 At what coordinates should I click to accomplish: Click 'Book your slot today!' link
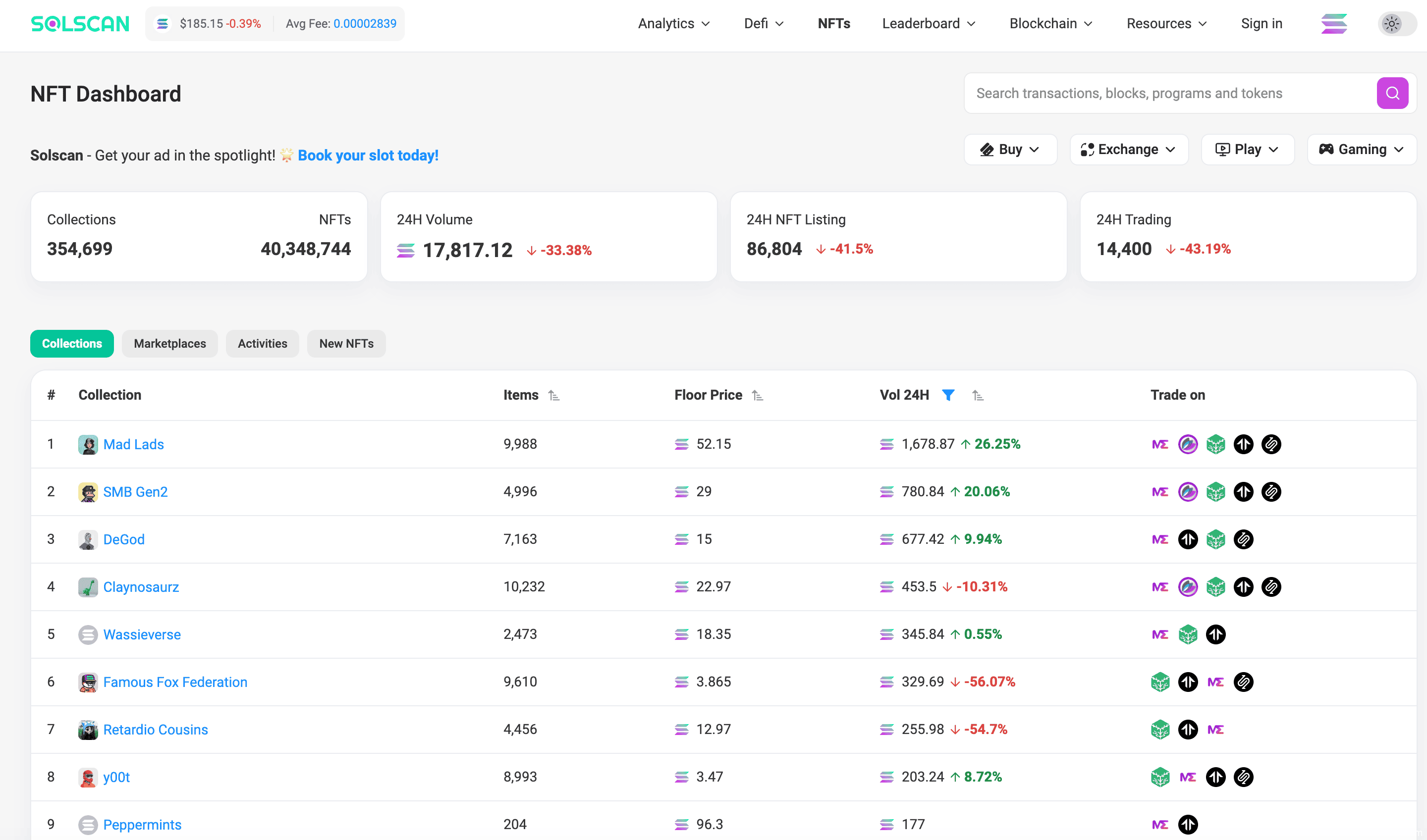click(x=368, y=155)
